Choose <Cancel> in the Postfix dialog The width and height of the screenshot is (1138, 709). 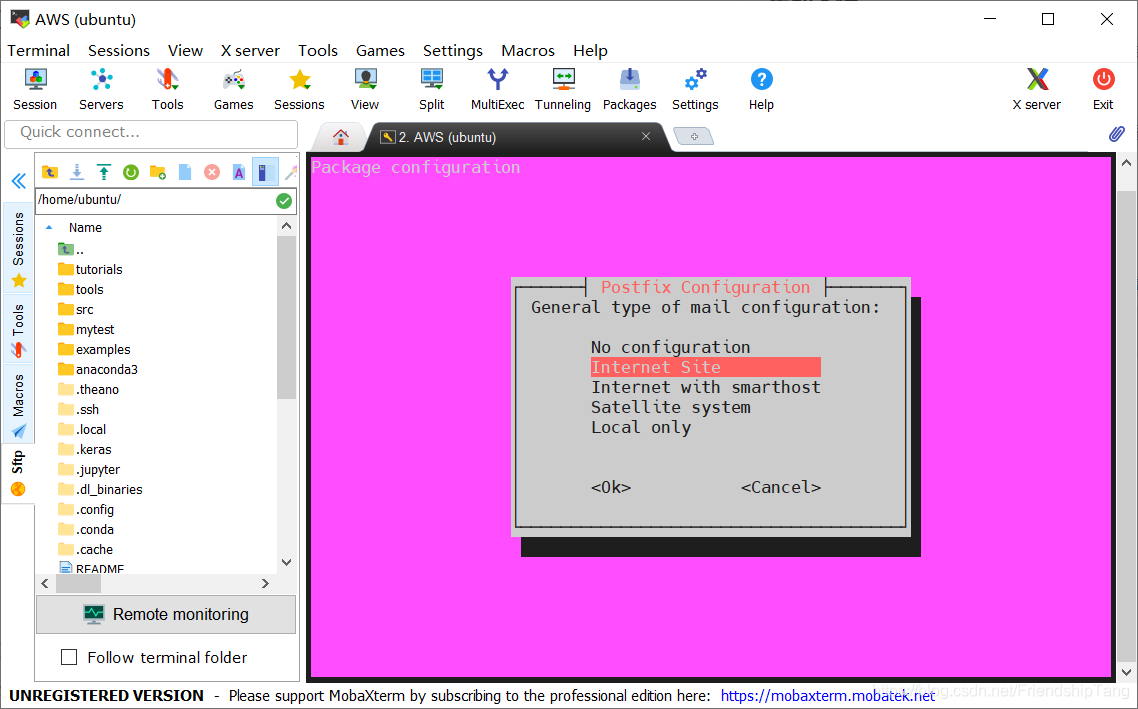point(781,487)
